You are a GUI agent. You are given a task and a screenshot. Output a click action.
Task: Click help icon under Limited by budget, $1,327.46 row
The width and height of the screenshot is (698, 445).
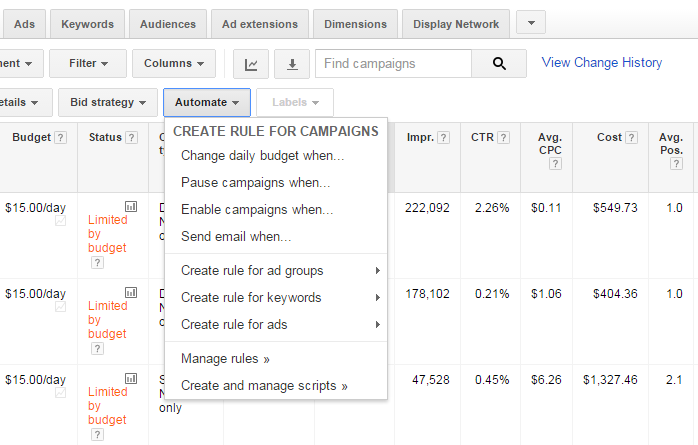97,434
